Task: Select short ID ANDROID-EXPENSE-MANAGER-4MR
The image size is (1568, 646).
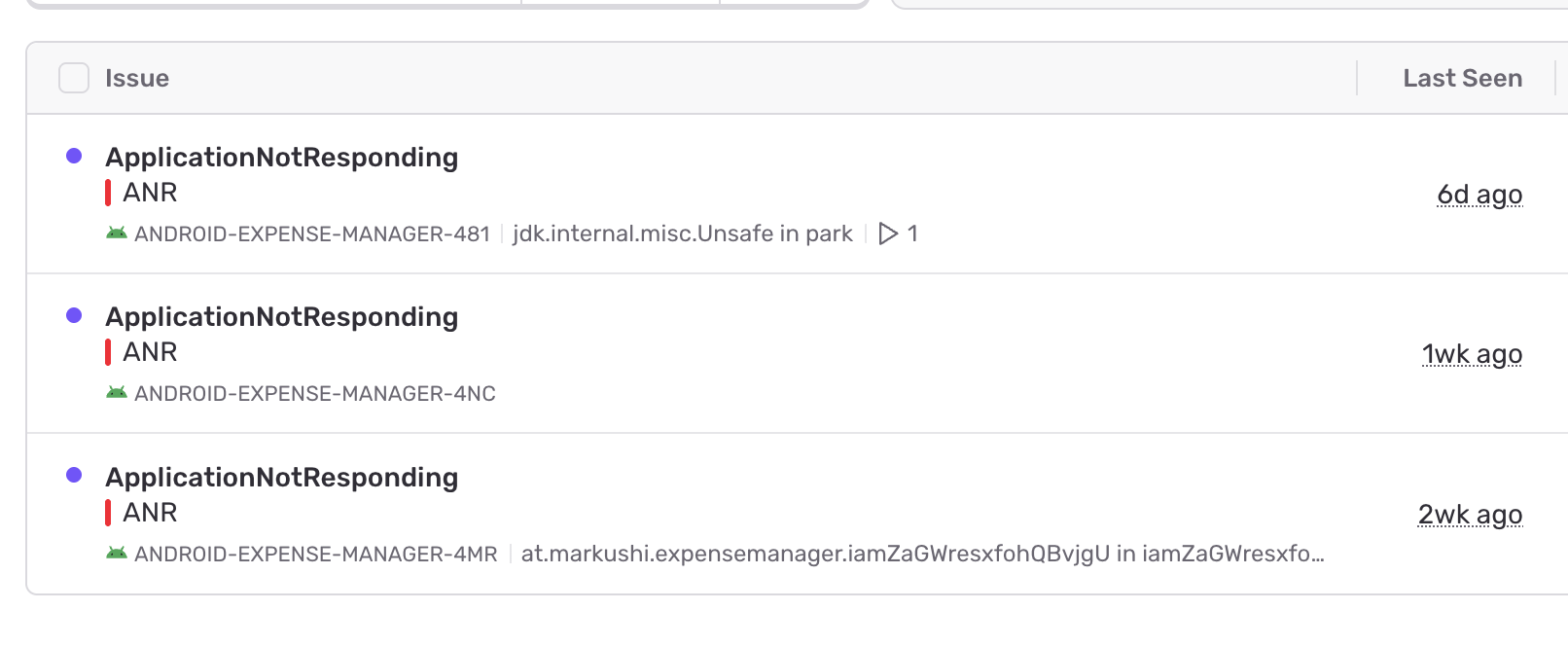Action: (x=315, y=555)
